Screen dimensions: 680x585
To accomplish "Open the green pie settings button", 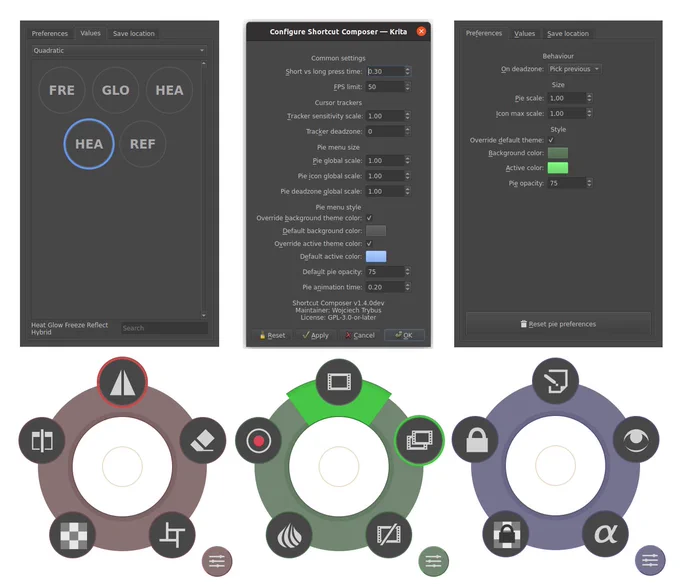I will pos(433,561).
